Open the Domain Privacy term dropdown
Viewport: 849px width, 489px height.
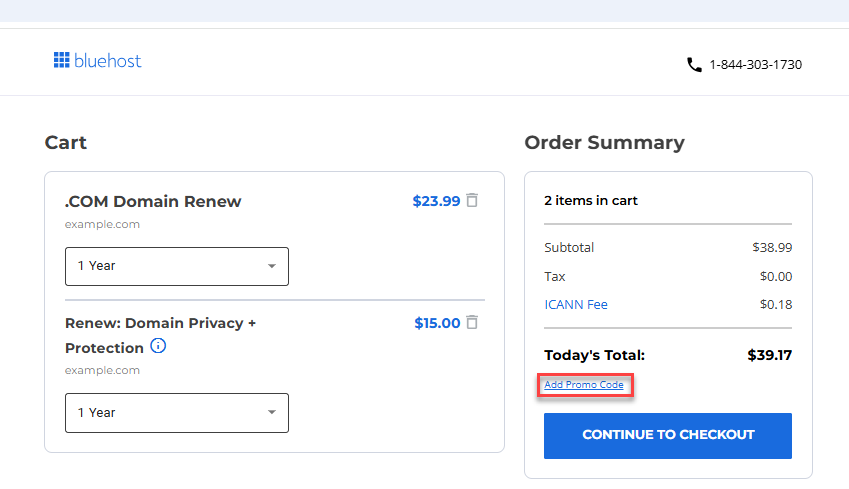[x=177, y=413]
